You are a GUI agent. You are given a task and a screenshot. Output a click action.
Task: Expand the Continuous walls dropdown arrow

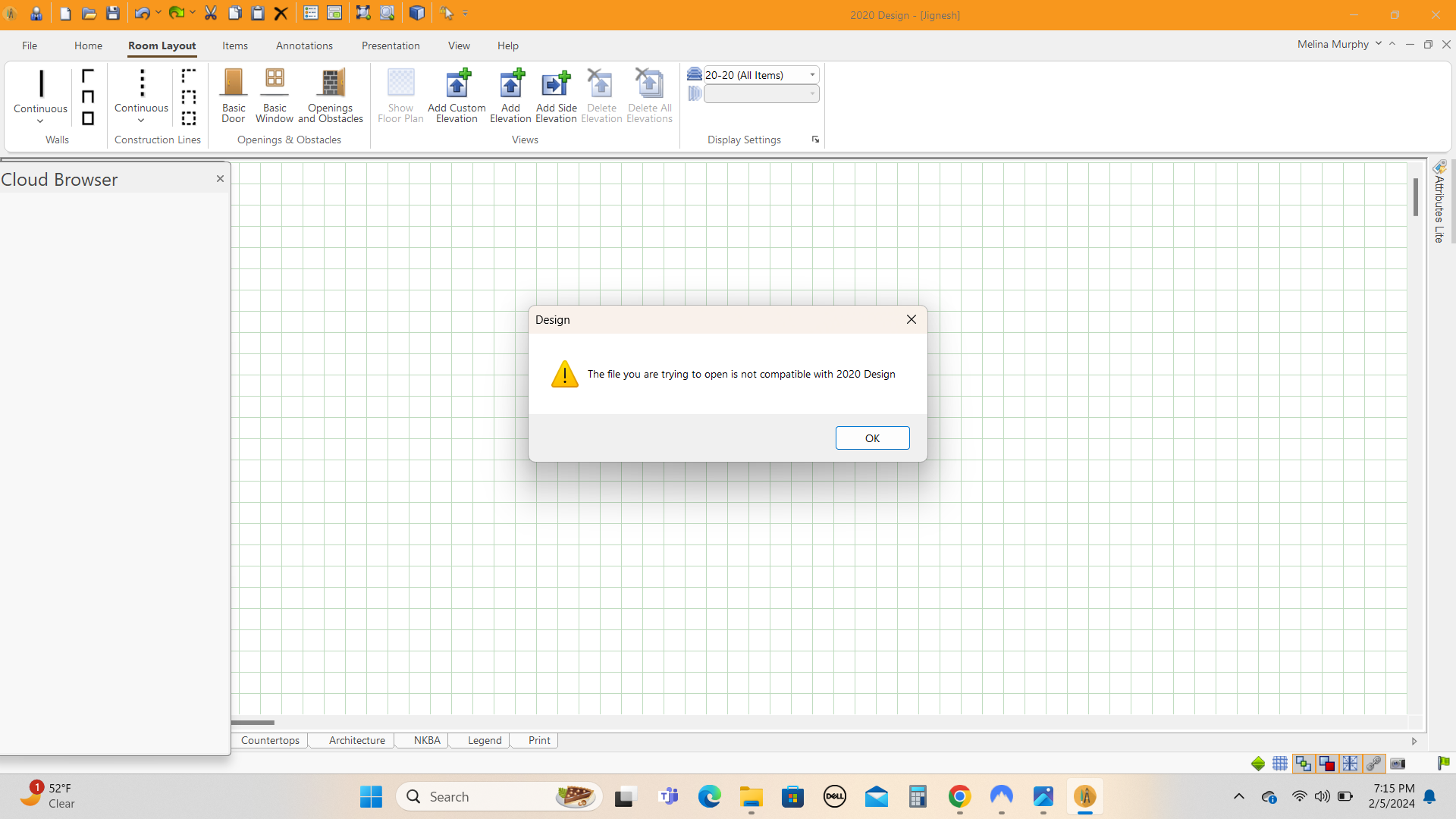click(x=40, y=121)
